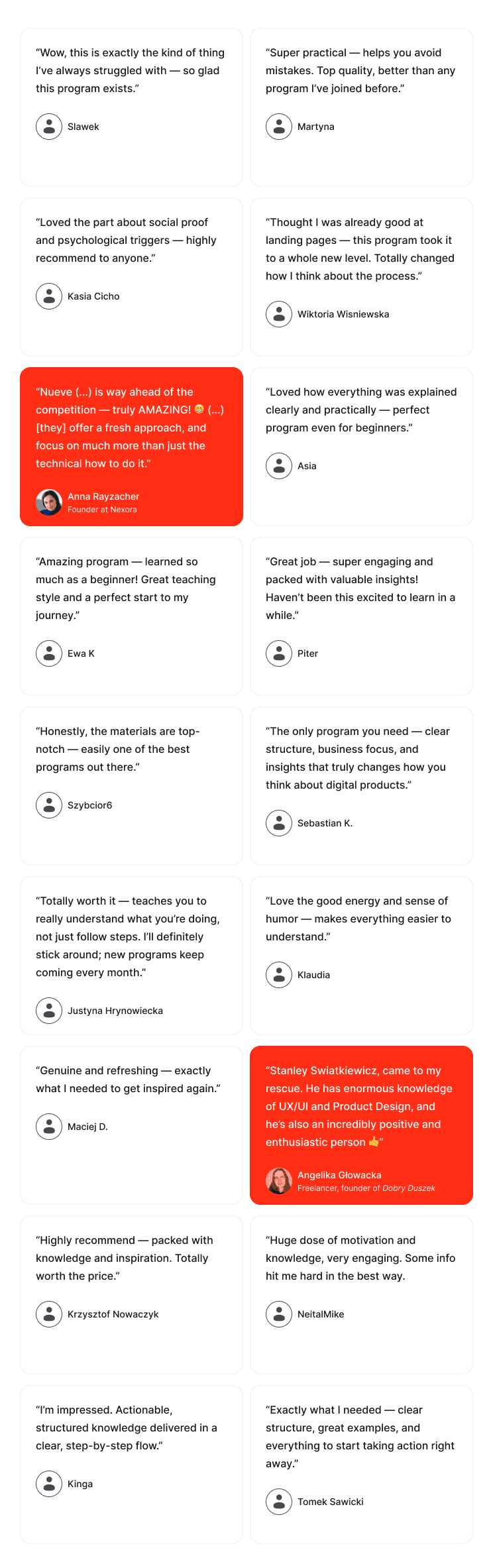Image resolution: width=493 pixels, height=1568 pixels.
Task: Click Slawek's avatar icon
Action: pyautogui.click(x=49, y=127)
